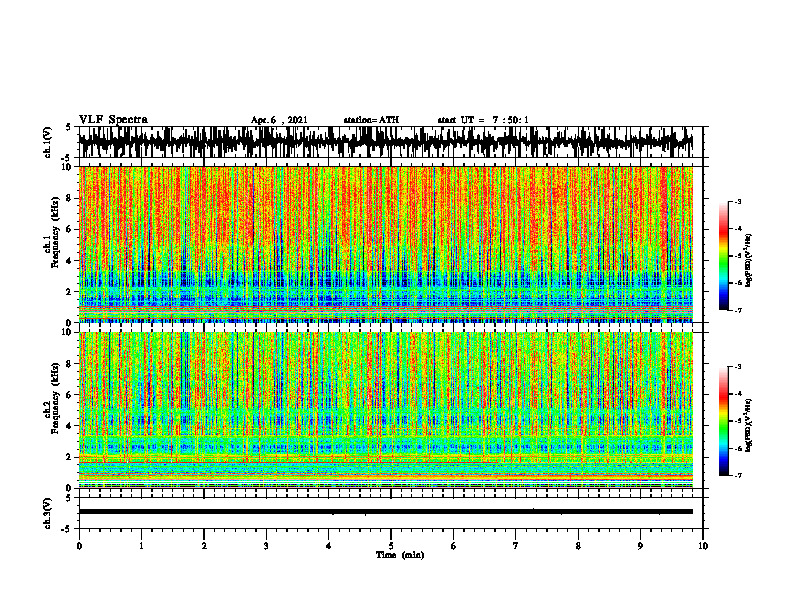792x612 pixels.
Task: Select the '-3' label on ch.1 colorbar
Action: point(737,201)
